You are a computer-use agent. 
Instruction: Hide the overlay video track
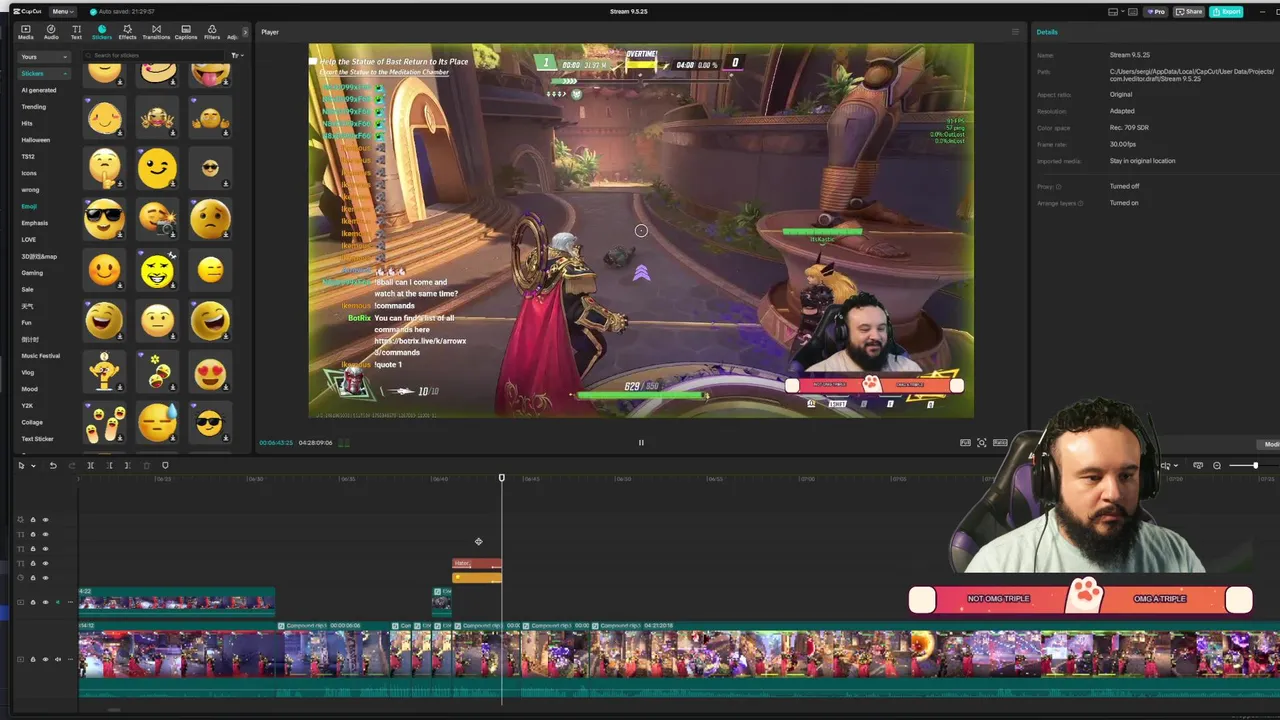pyautogui.click(x=45, y=602)
